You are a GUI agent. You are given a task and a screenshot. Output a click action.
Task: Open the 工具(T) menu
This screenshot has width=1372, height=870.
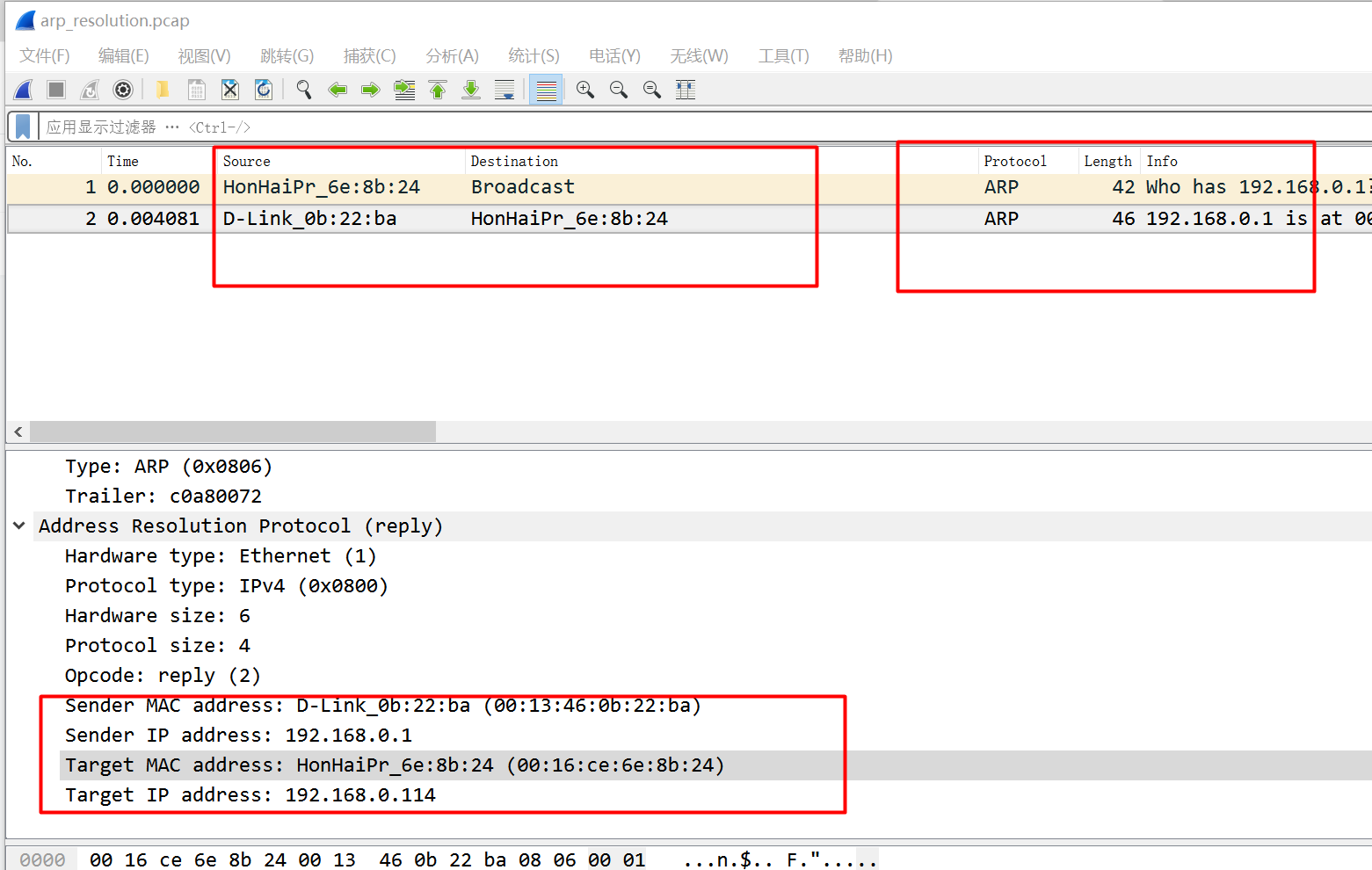pyautogui.click(x=784, y=56)
